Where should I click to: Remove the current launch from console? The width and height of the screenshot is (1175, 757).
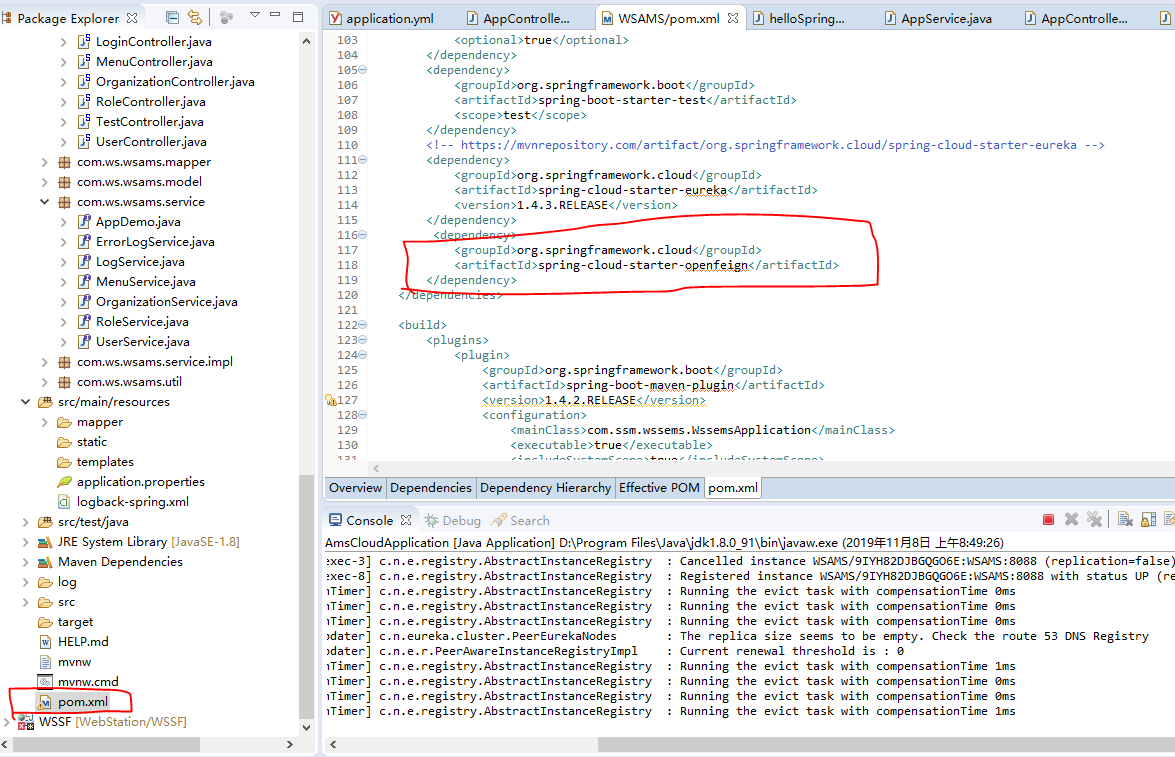[1071, 519]
